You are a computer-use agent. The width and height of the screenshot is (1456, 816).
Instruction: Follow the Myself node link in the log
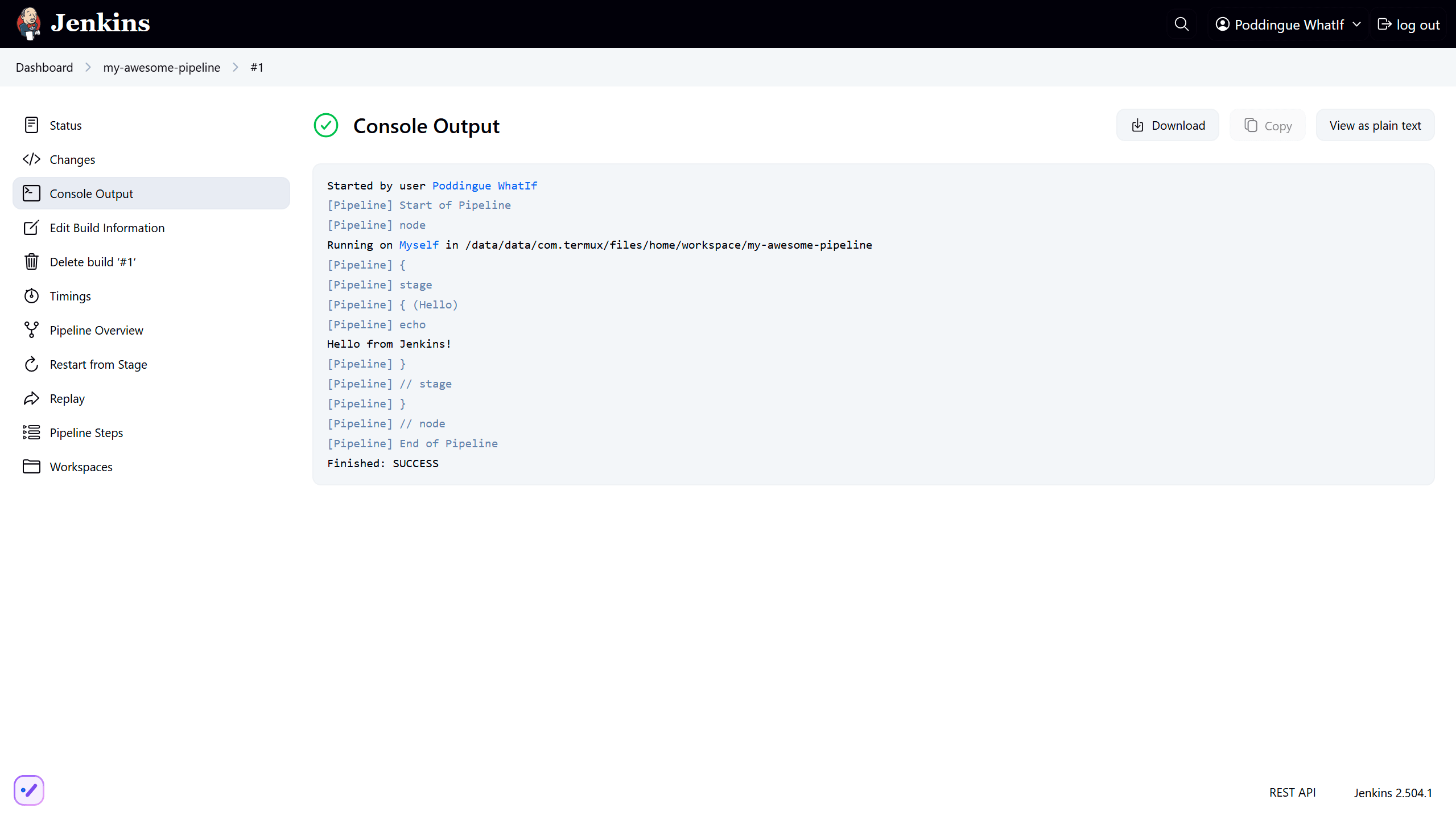[418, 245]
